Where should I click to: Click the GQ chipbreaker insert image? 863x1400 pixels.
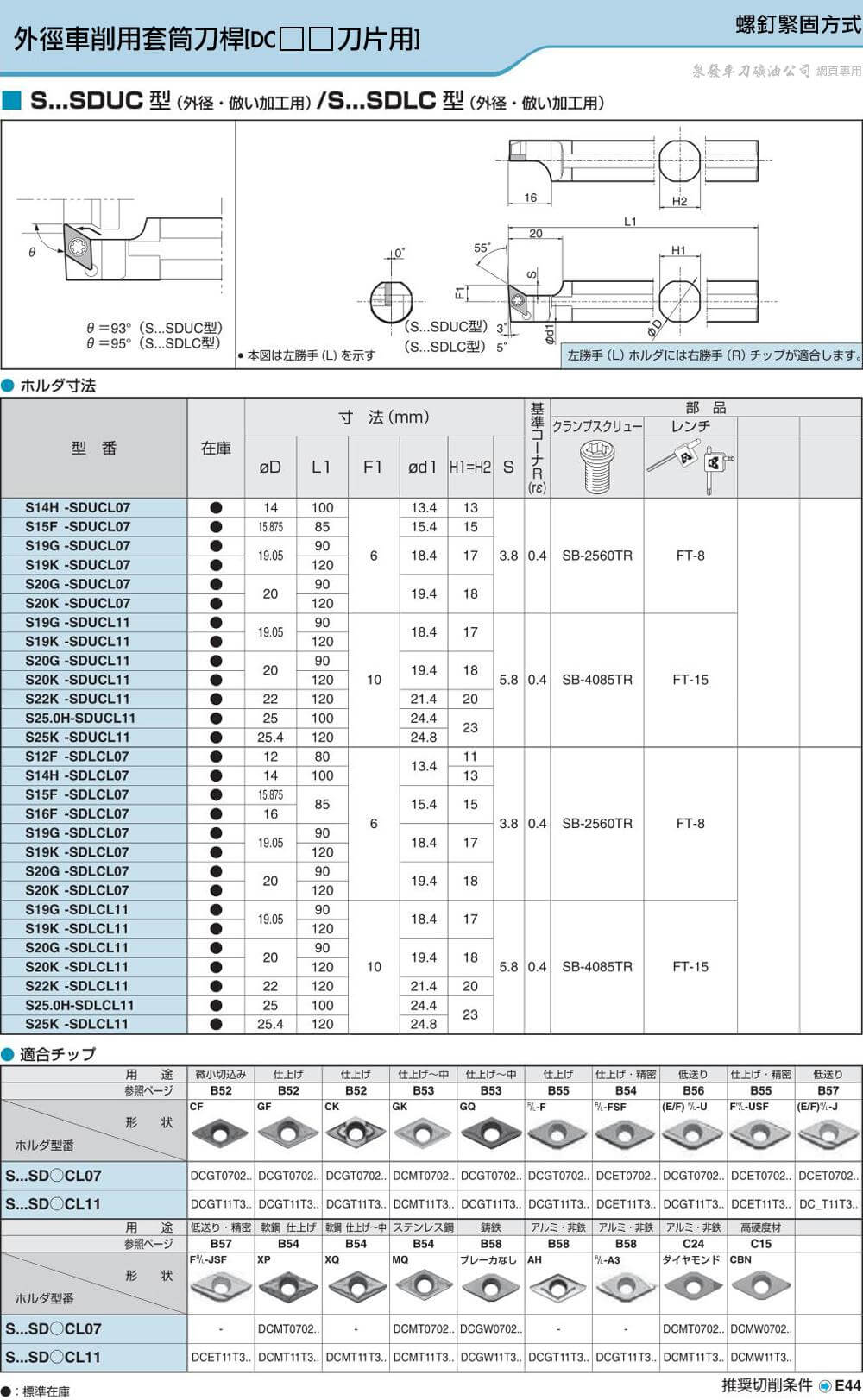(x=490, y=1133)
